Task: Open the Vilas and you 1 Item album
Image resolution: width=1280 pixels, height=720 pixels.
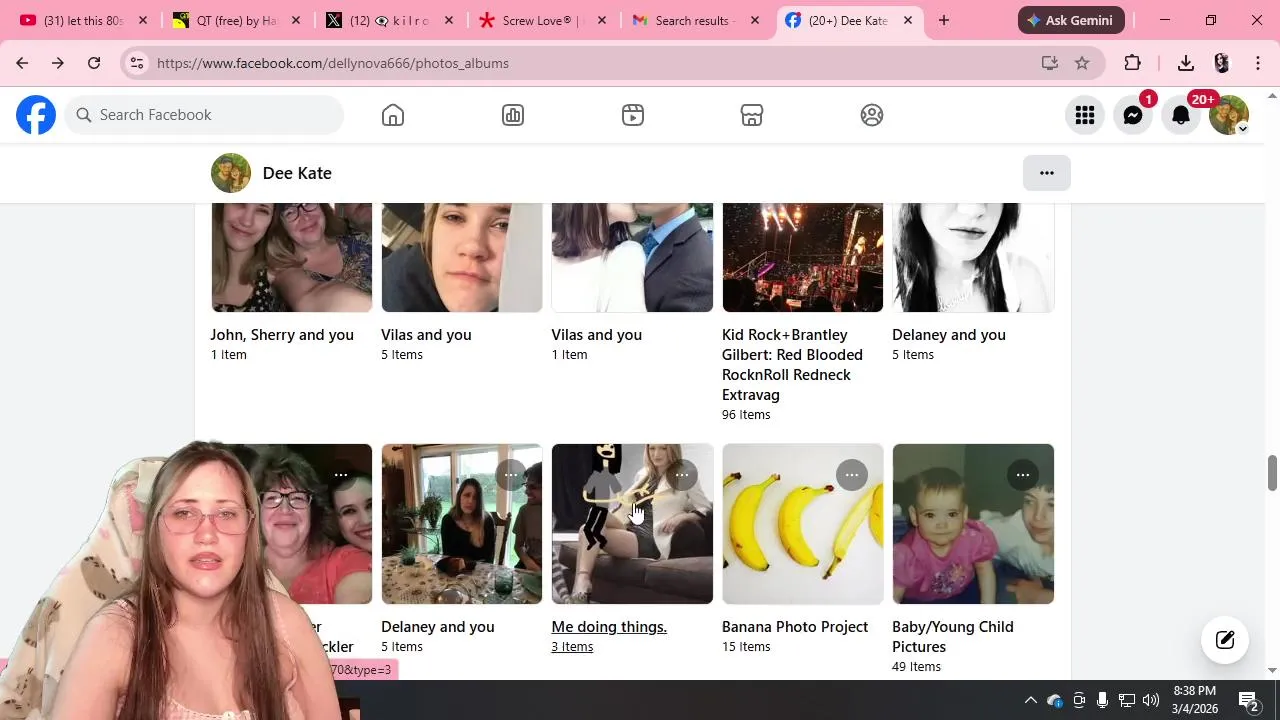Action: tap(596, 335)
